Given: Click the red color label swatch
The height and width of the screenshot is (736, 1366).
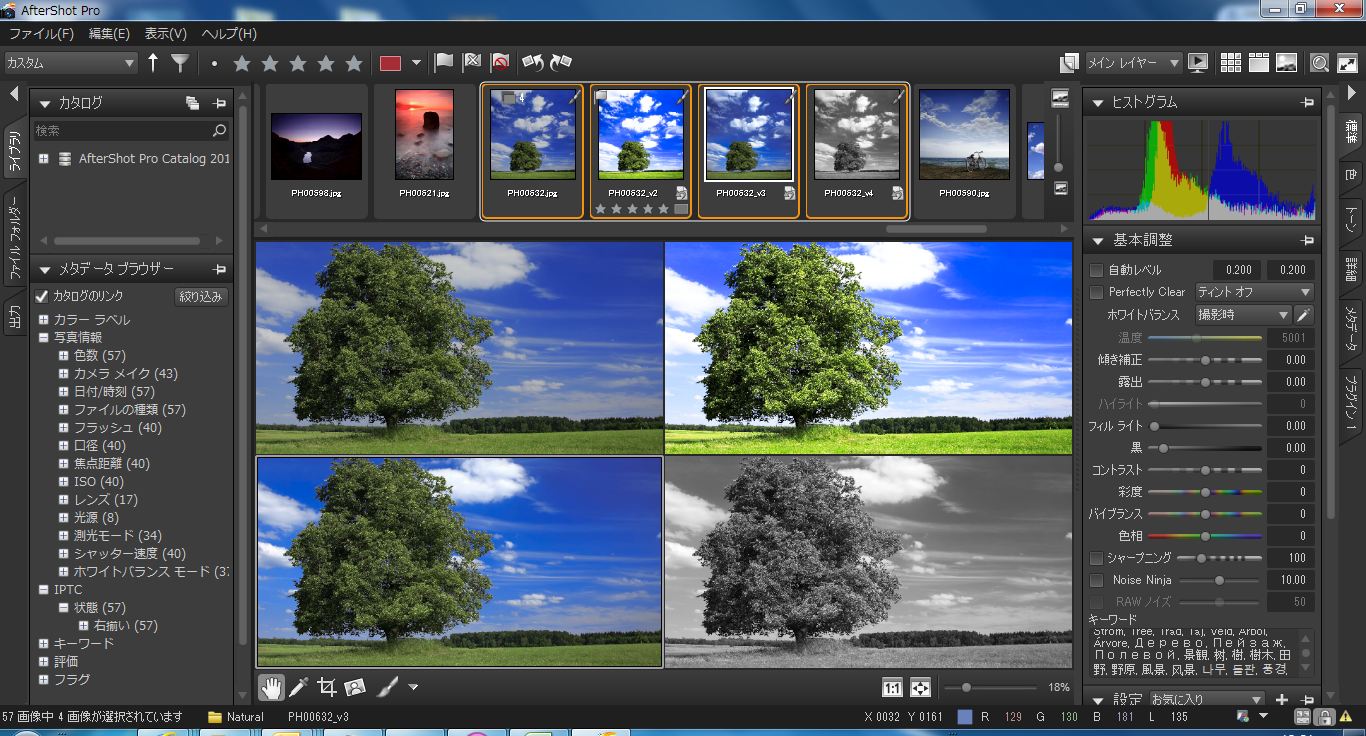Looking at the screenshot, I should tap(390, 63).
